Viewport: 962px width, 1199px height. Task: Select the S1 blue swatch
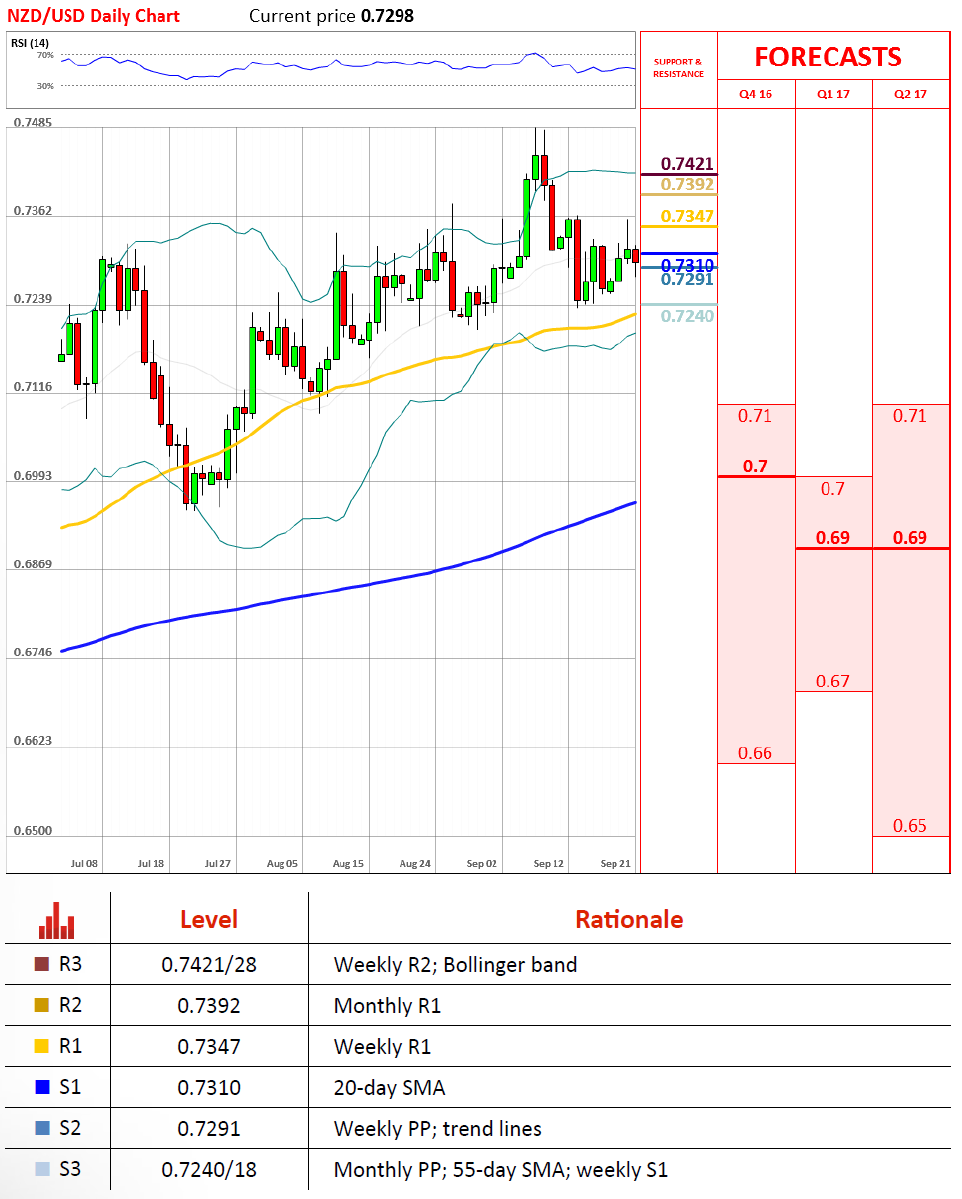coord(42,1087)
